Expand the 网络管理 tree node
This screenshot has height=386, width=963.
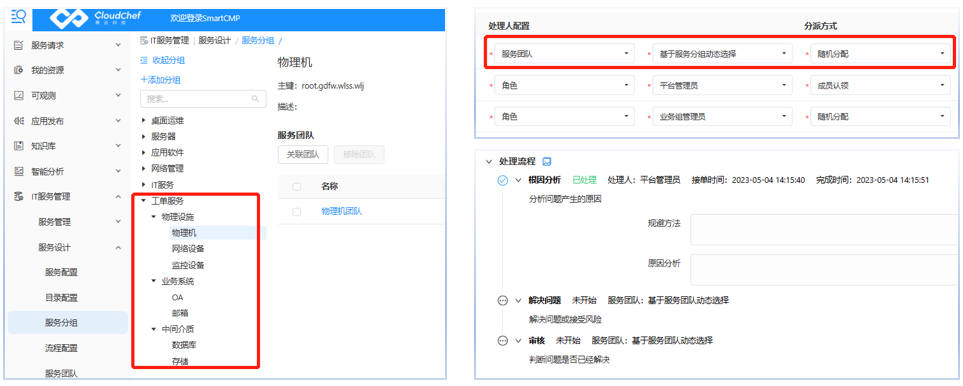point(144,168)
